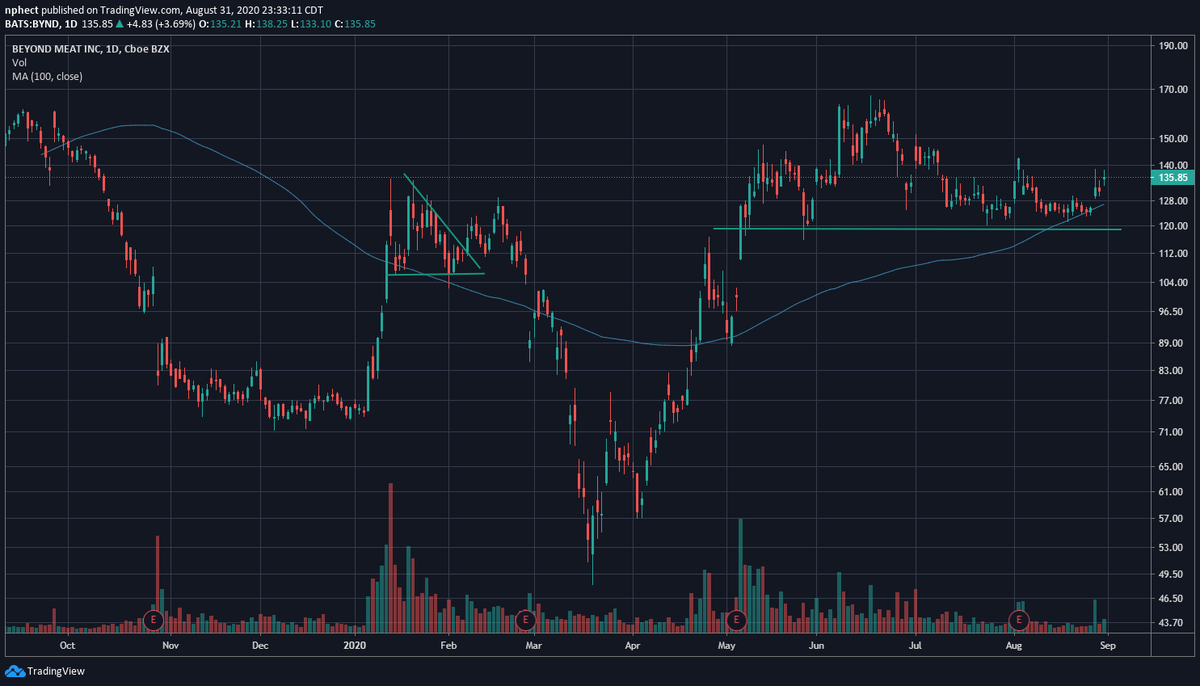The height and width of the screenshot is (686, 1200).
Task: Click the 71.00 price axis label
Action: 1171,432
